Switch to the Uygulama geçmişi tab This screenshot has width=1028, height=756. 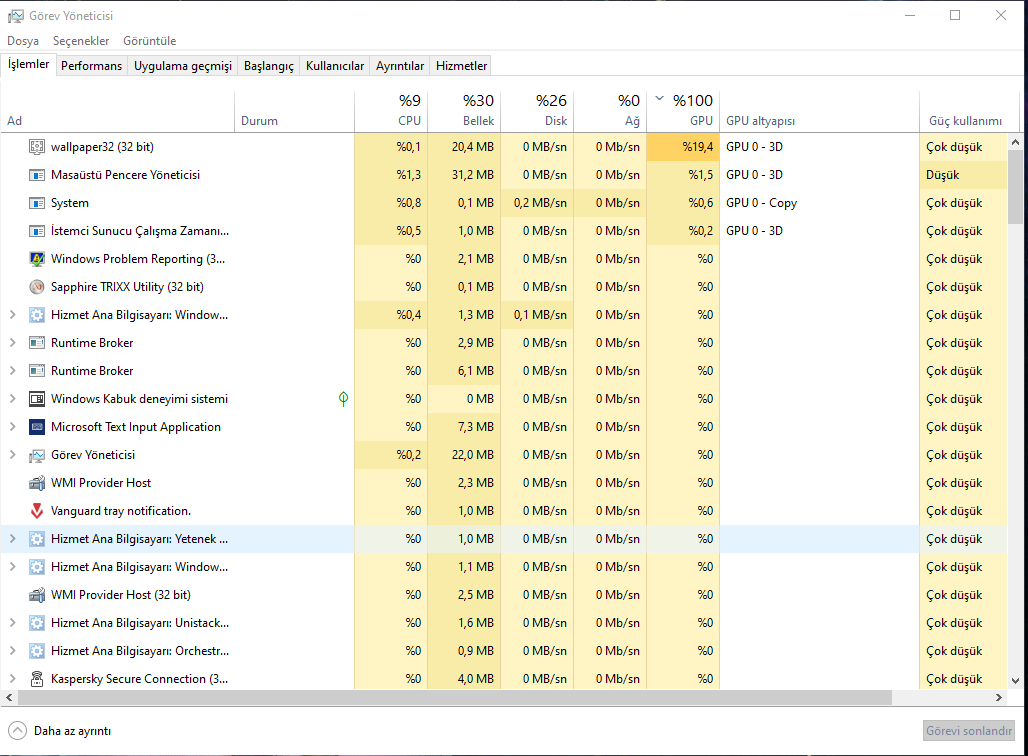[x=183, y=66]
